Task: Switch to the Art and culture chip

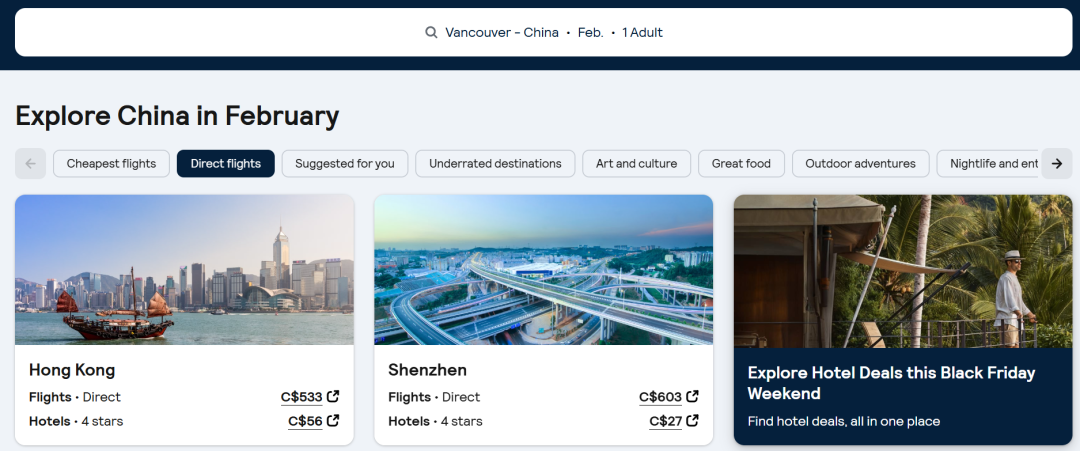Action: (x=636, y=164)
